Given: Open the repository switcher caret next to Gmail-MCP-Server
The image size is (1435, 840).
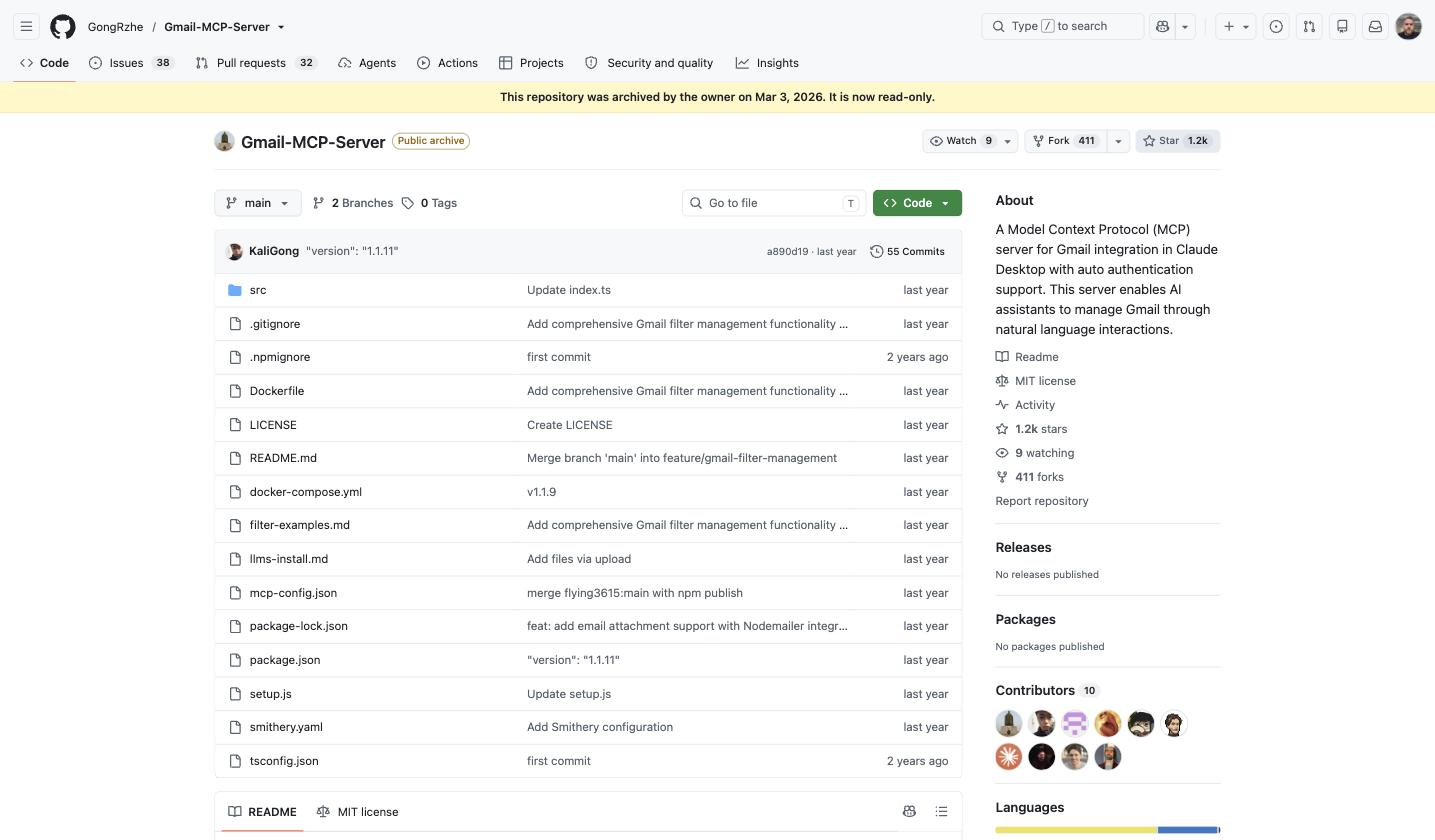Looking at the screenshot, I should pos(281,27).
